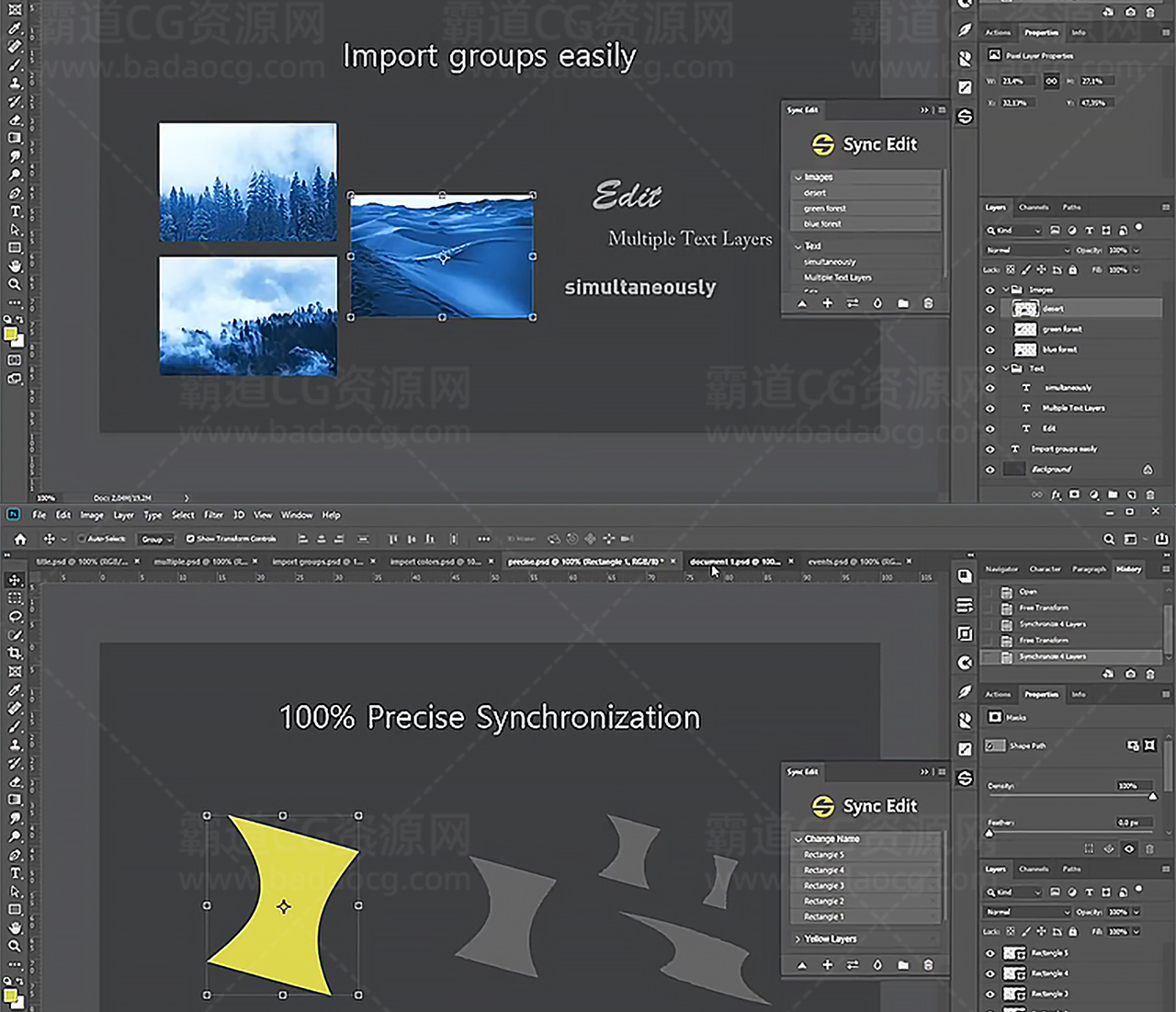Click the Free Transform history state at top

(1044, 608)
